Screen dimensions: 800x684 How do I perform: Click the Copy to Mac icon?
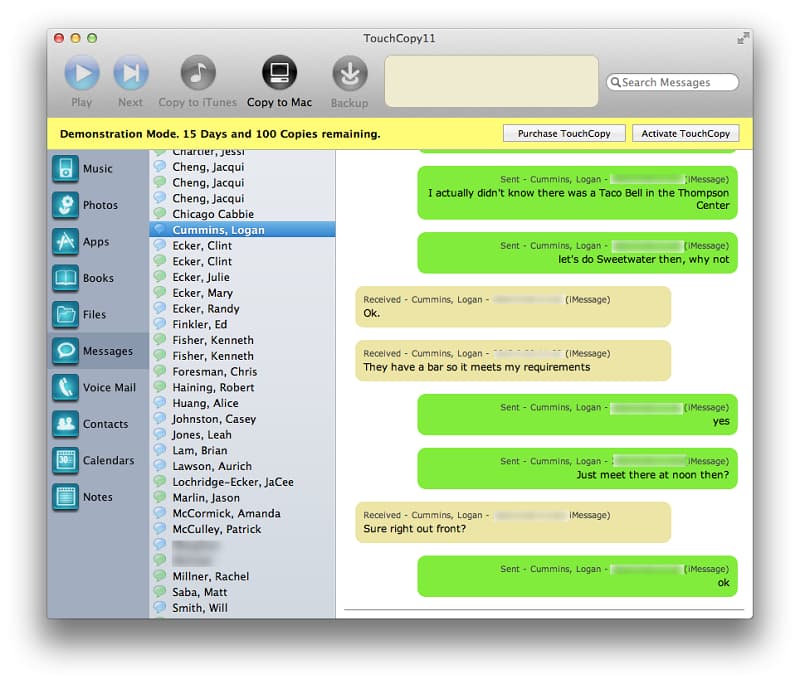pyautogui.click(x=279, y=73)
